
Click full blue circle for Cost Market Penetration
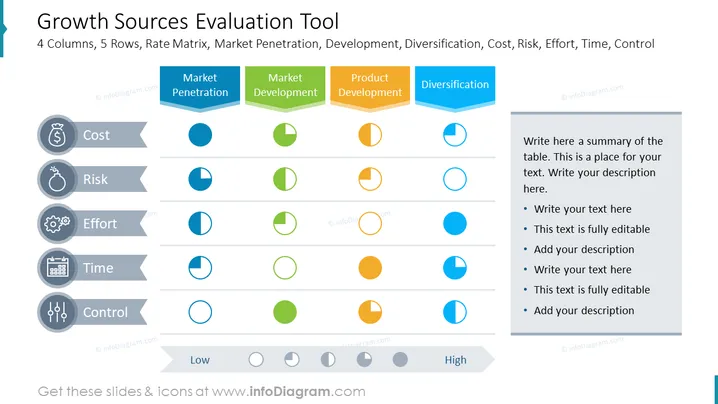click(x=200, y=135)
